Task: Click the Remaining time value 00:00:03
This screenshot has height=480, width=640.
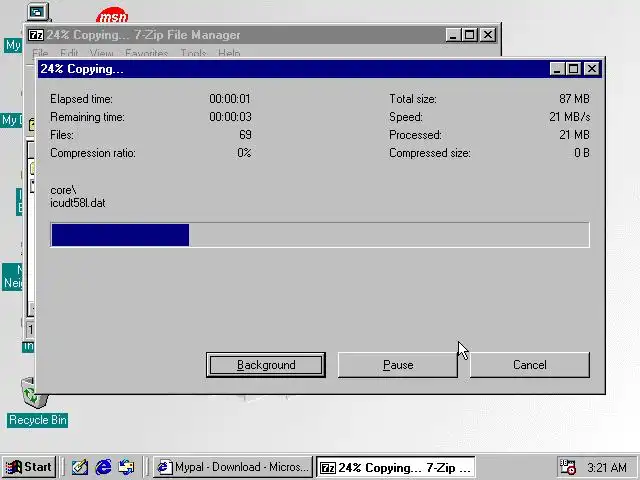Action: coord(230,117)
